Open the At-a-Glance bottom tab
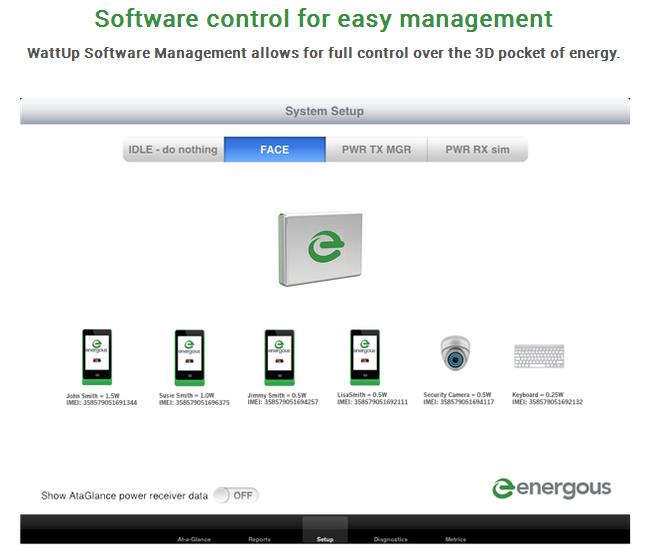657x557 pixels. [194, 539]
